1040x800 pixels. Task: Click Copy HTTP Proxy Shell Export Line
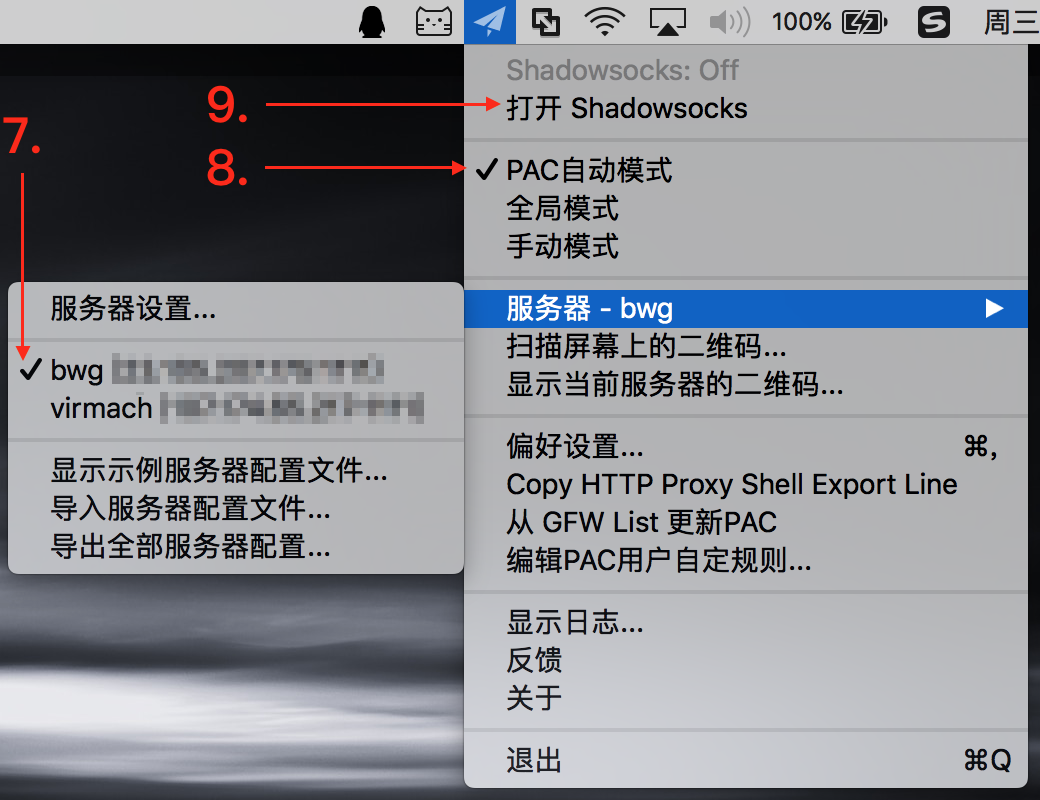tap(746, 484)
